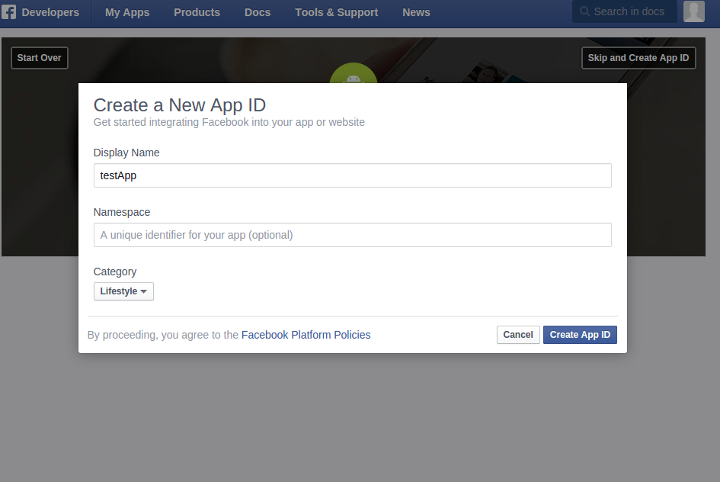Open the Docs menu
This screenshot has width=720, height=482.
pos(258,12)
